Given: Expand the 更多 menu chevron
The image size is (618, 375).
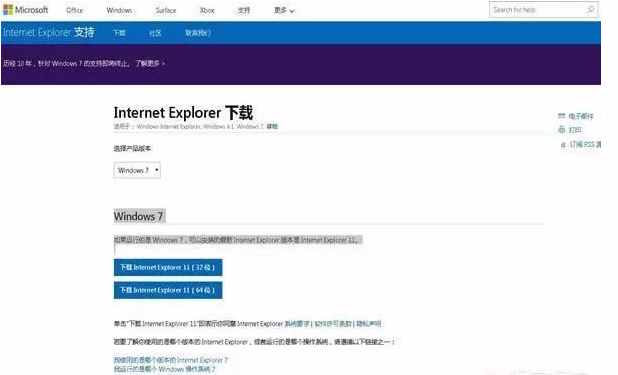Looking at the screenshot, I should (292, 11).
